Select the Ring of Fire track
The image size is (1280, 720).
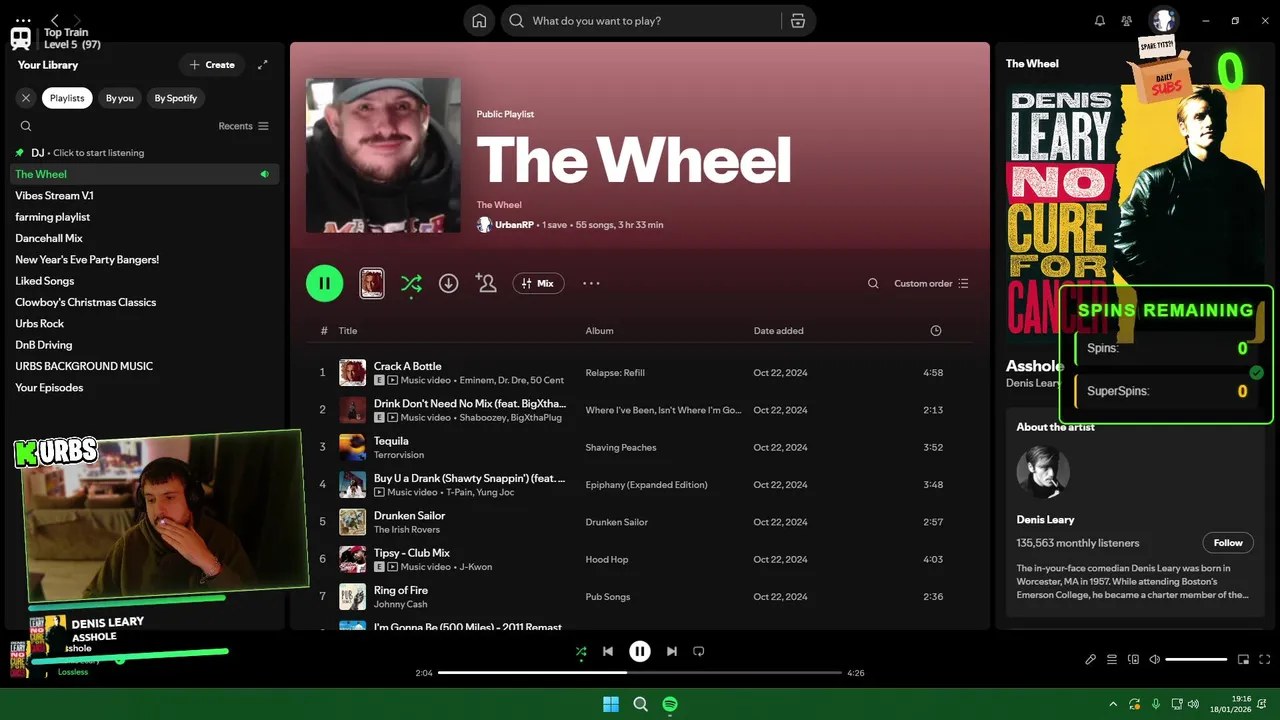point(640,597)
